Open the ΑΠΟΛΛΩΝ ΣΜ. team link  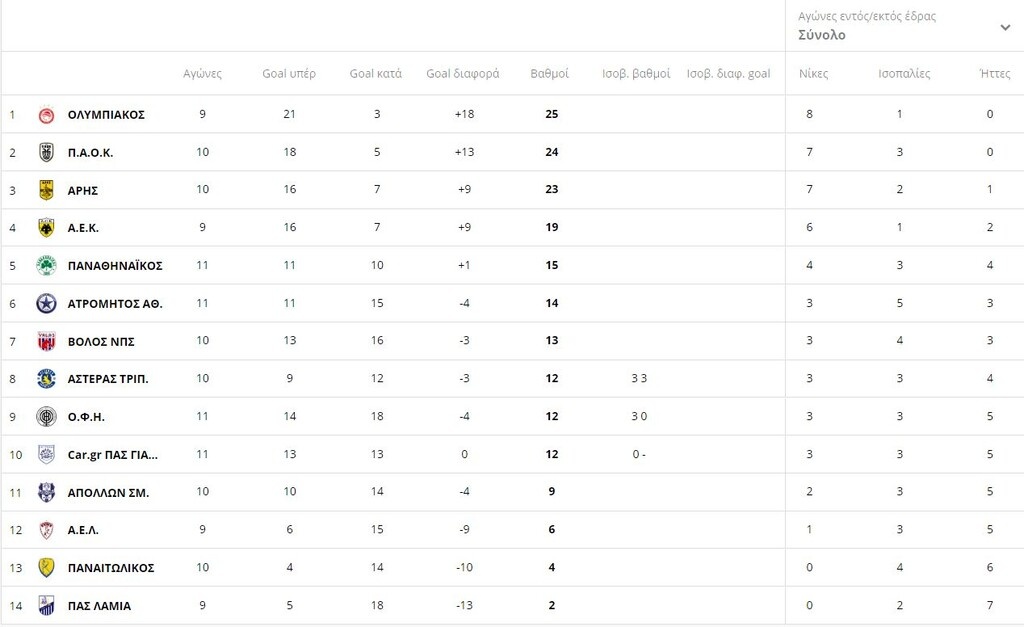point(108,493)
